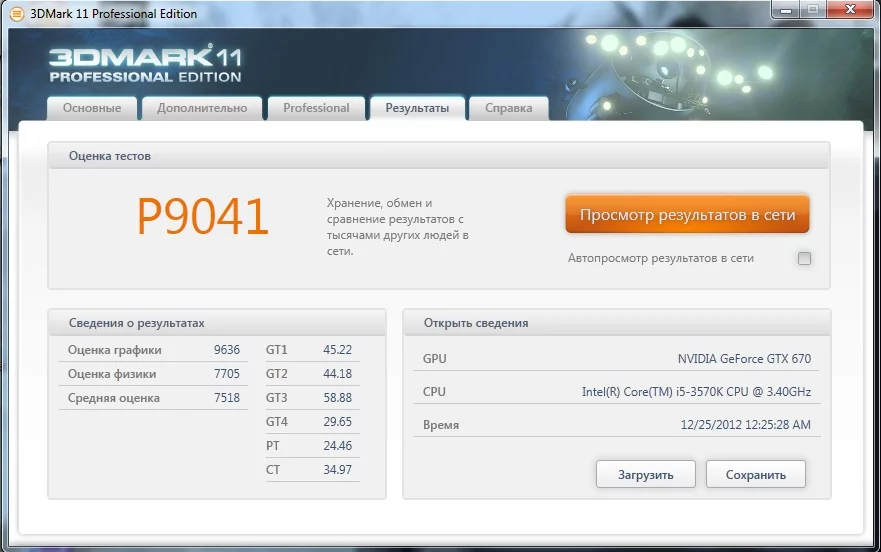Screen dimensions: 881x552
Task: Open the Professional tab
Action: point(316,108)
